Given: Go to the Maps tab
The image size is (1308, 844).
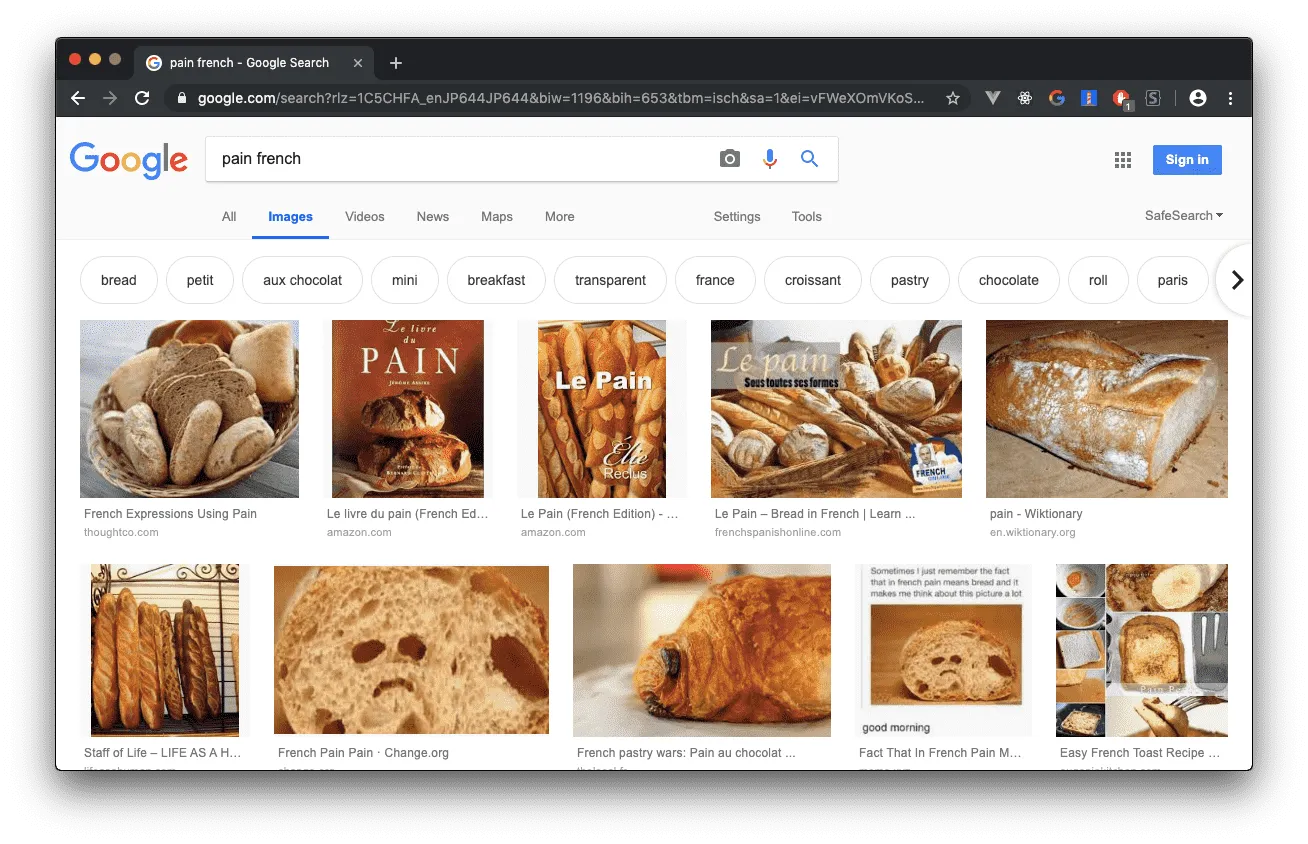Looking at the screenshot, I should coord(497,217).
